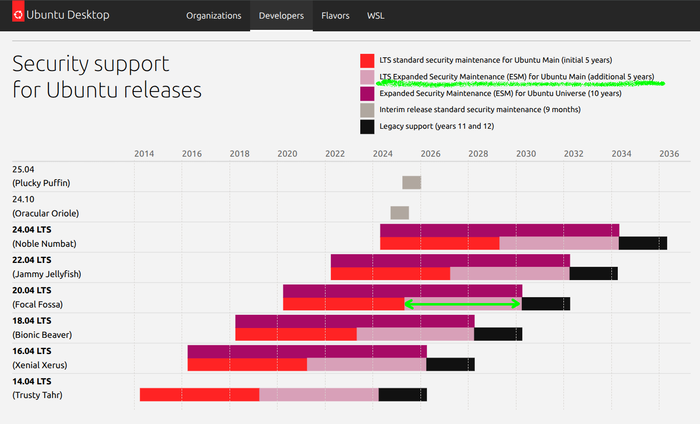Click Jammy Jellyfish's pink ESM Main bar
Viewport: 700px width, 424px height.
(x=510, y=274)
